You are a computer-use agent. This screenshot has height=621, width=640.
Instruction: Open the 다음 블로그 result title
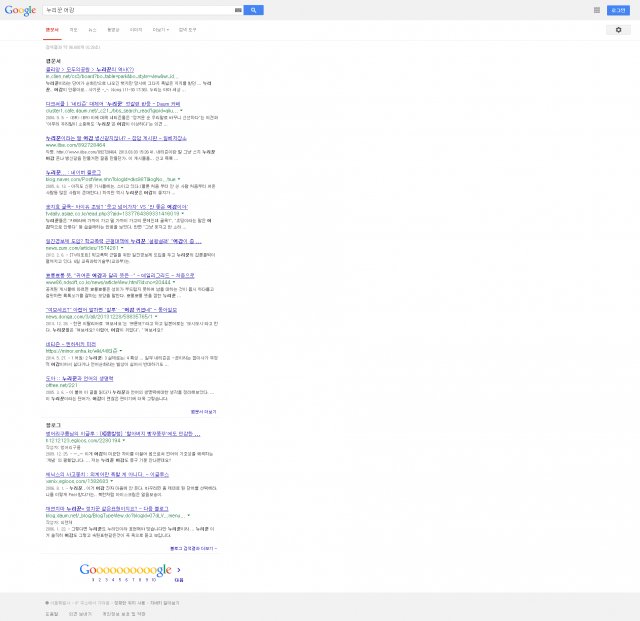[107, 509]
